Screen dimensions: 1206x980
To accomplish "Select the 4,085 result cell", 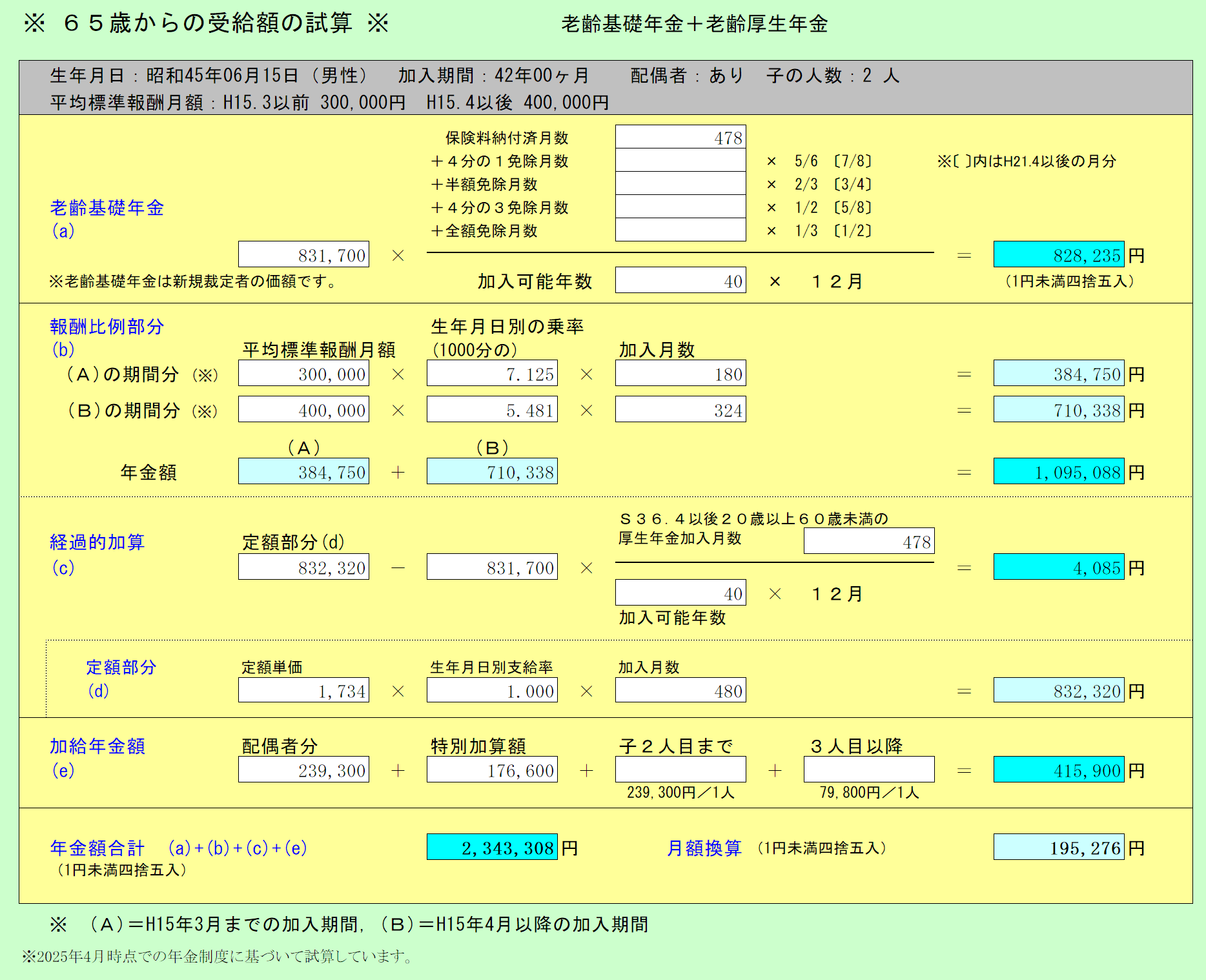I will click(1059, 567).
